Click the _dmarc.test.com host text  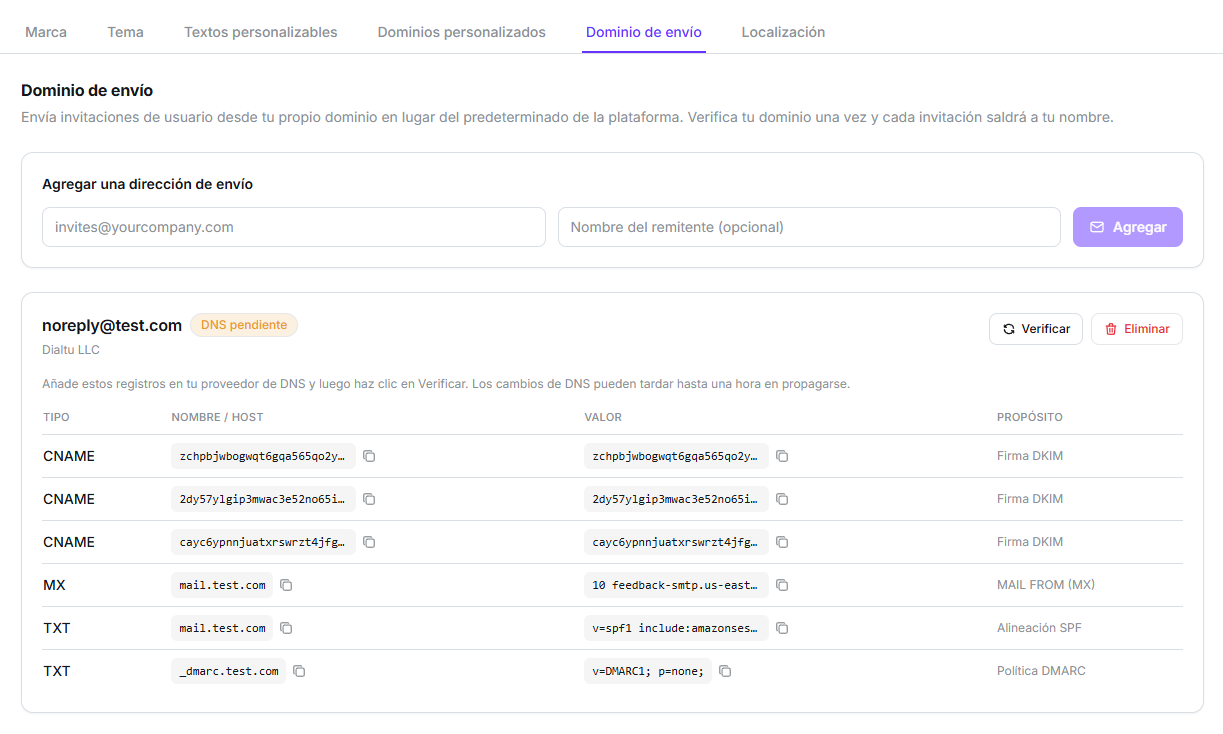[229, 671]
